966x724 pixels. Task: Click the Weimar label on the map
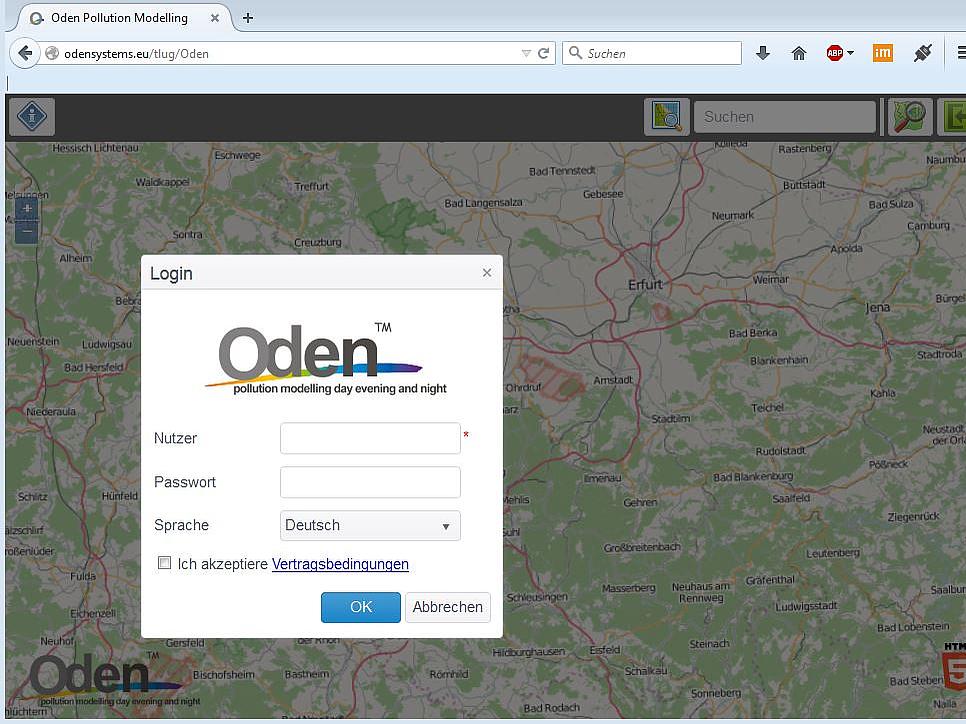pos(771,279)
